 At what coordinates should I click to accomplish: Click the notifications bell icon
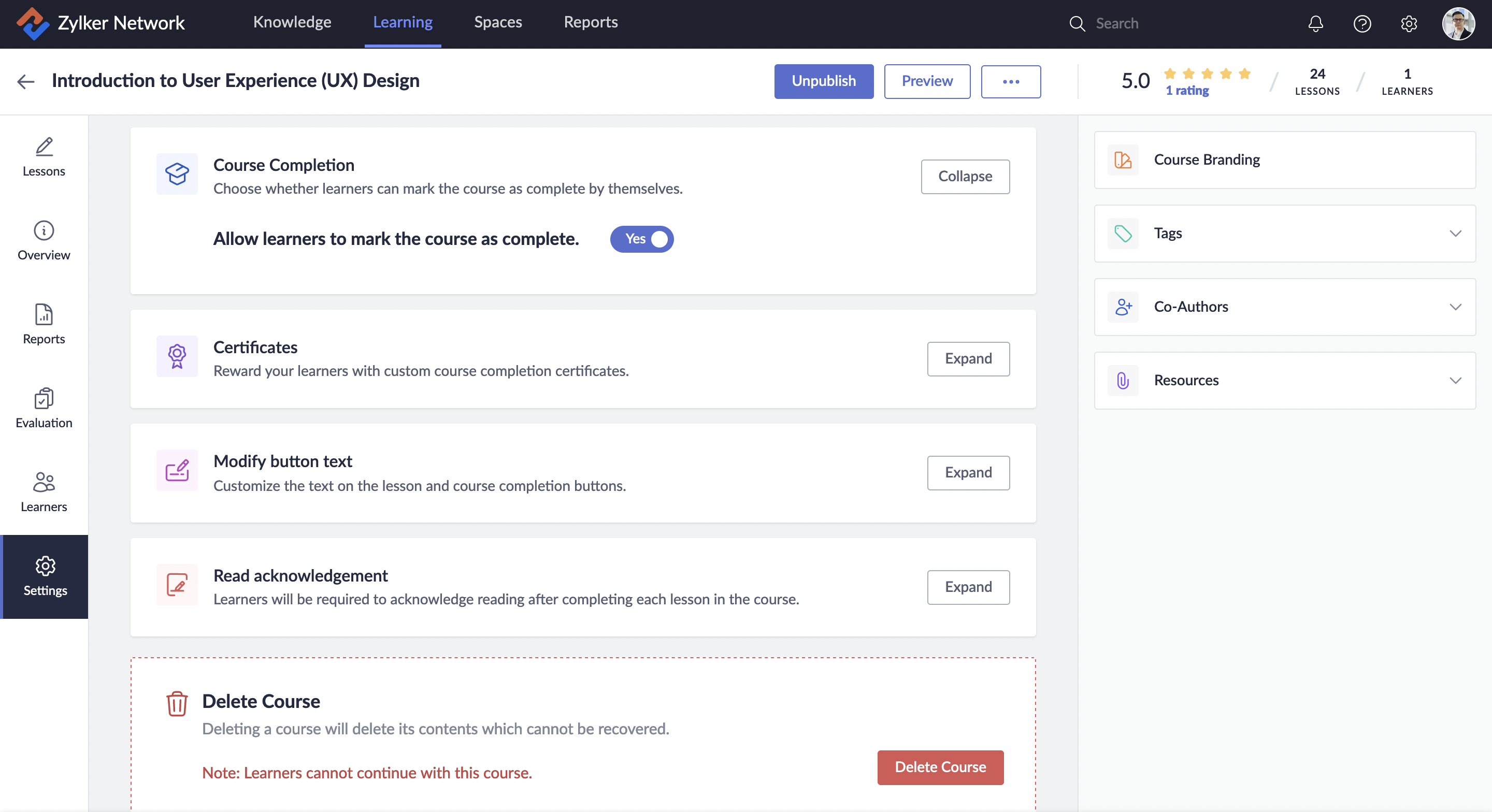pyautogui.click(x=1315, y=24)
